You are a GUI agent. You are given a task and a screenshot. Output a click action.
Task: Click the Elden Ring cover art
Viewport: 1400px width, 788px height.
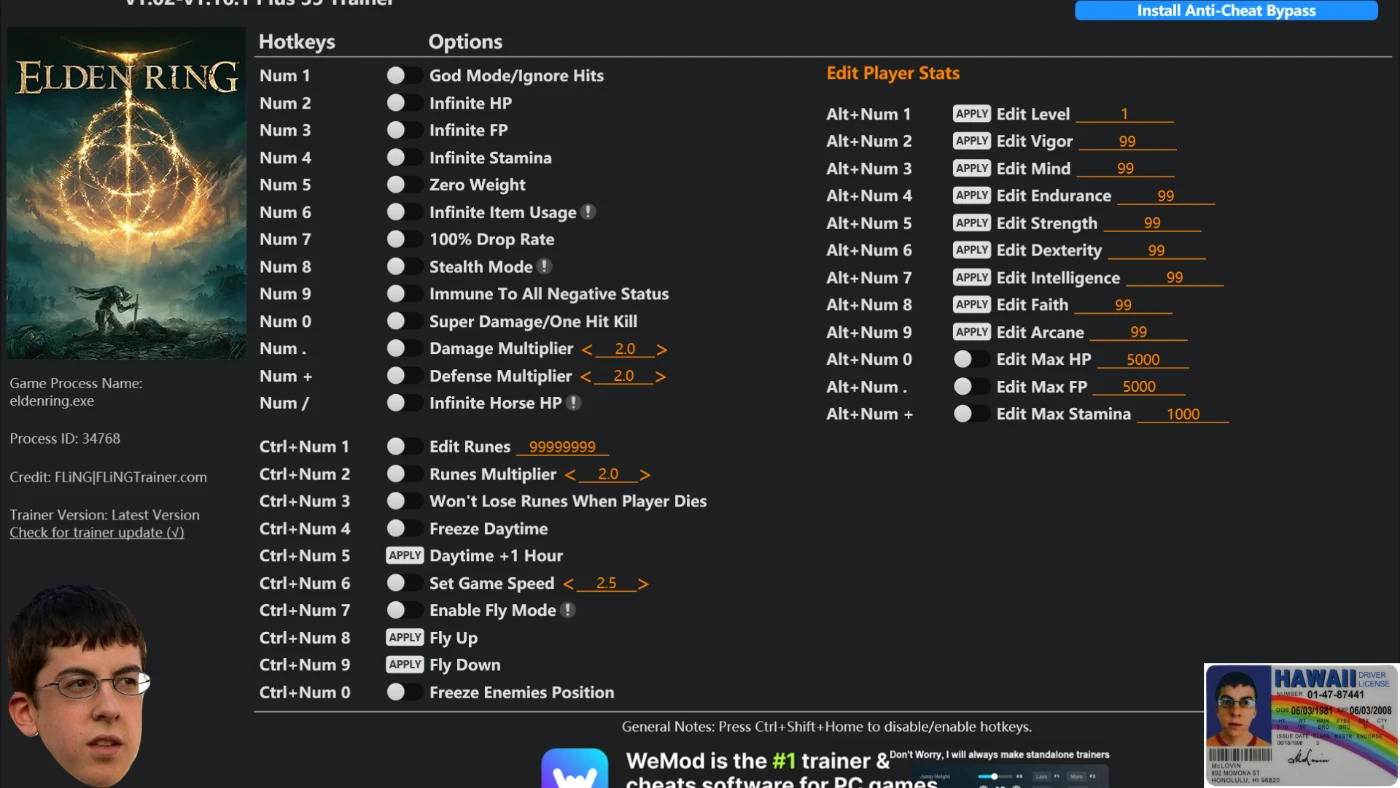pos(126,193)
